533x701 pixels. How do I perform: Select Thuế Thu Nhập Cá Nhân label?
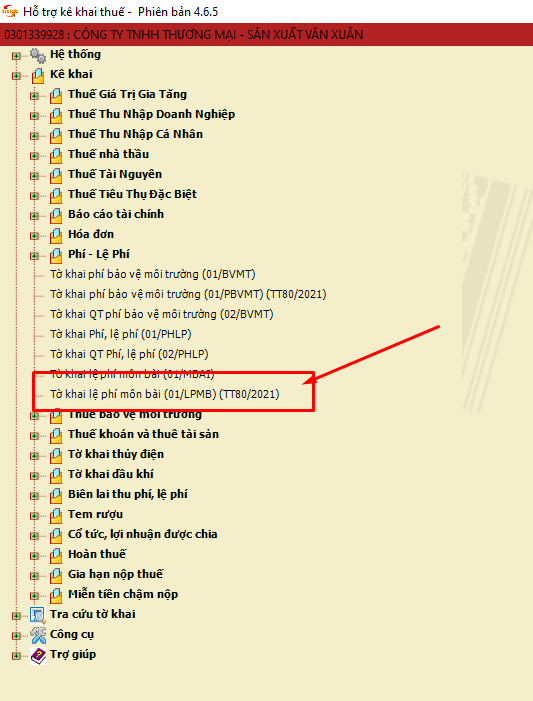click(x=135, y=134)
